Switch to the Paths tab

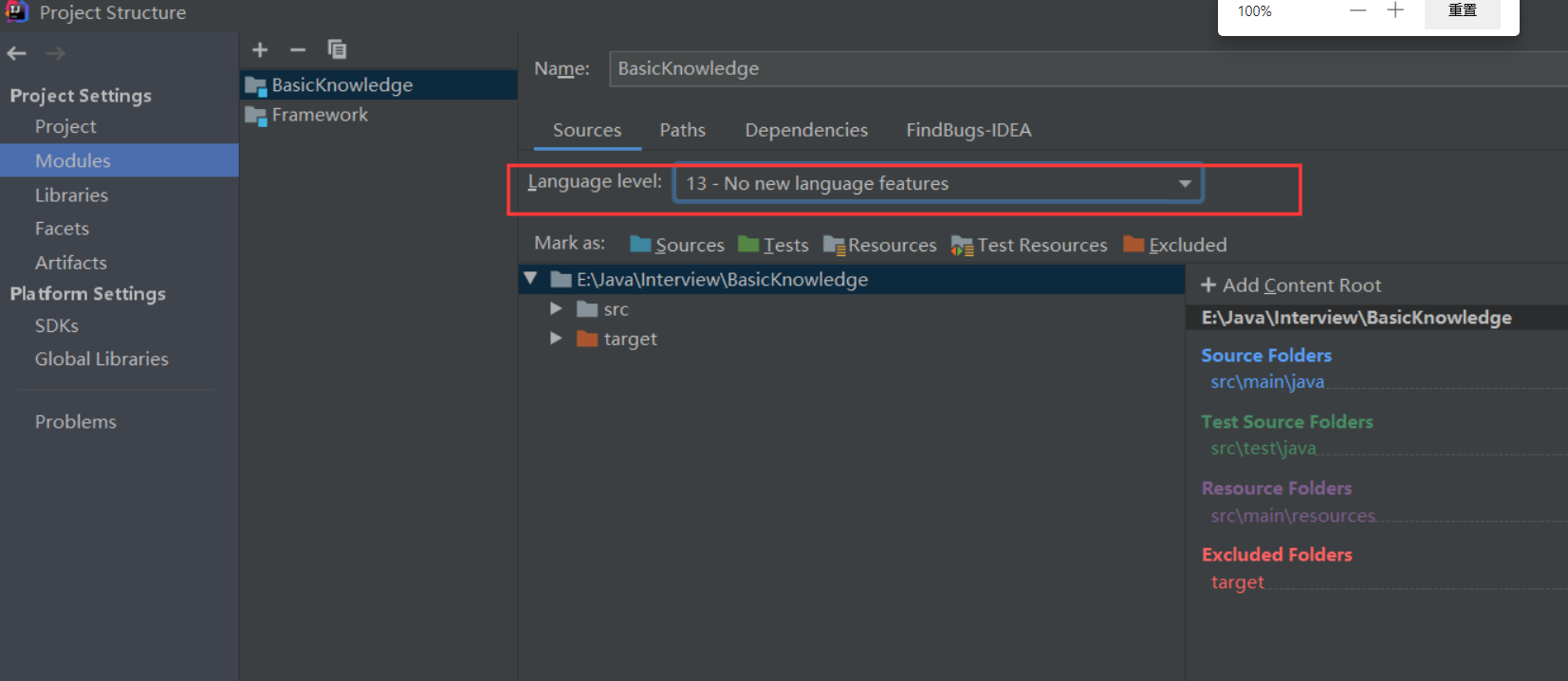point(682,130)
